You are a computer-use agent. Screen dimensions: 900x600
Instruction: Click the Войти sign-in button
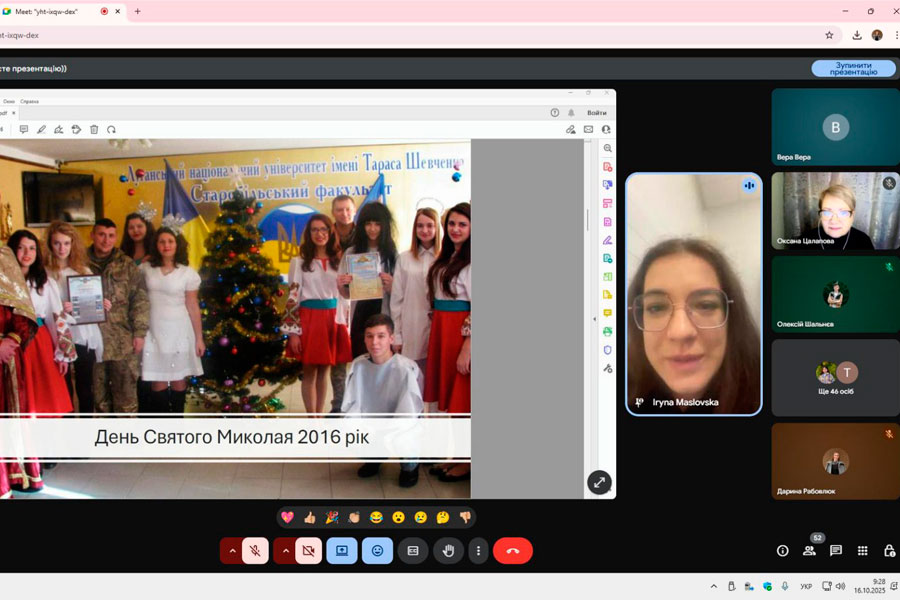pyautogui.click(x=597, y=113)
